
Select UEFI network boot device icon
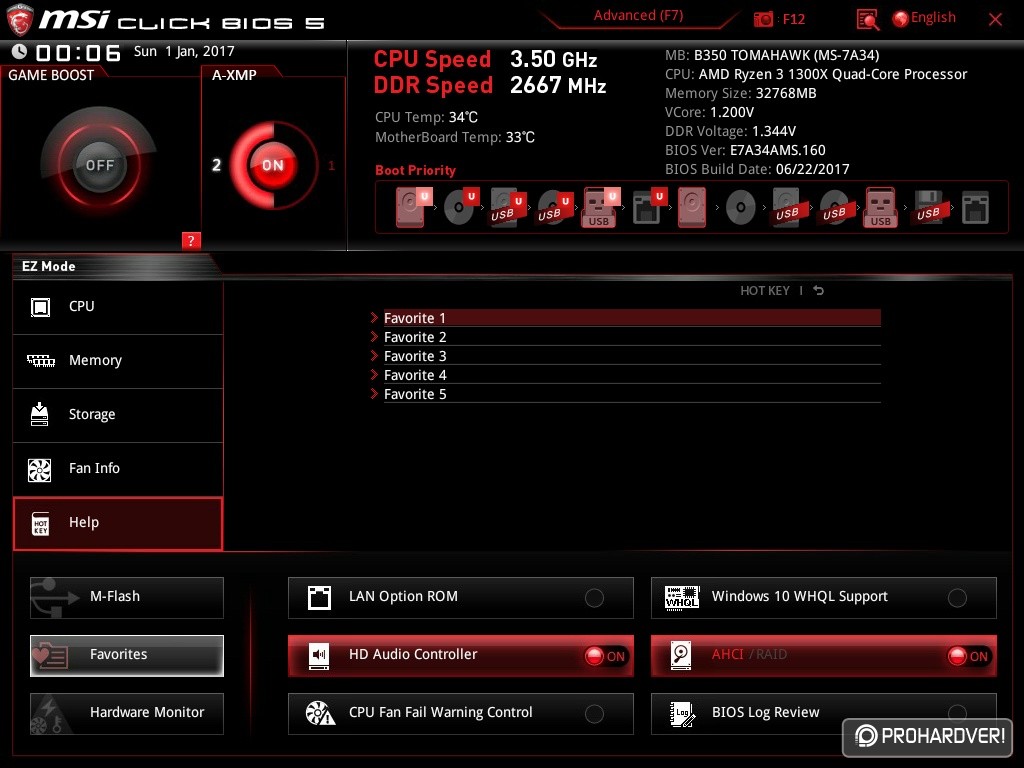[648, 207]
